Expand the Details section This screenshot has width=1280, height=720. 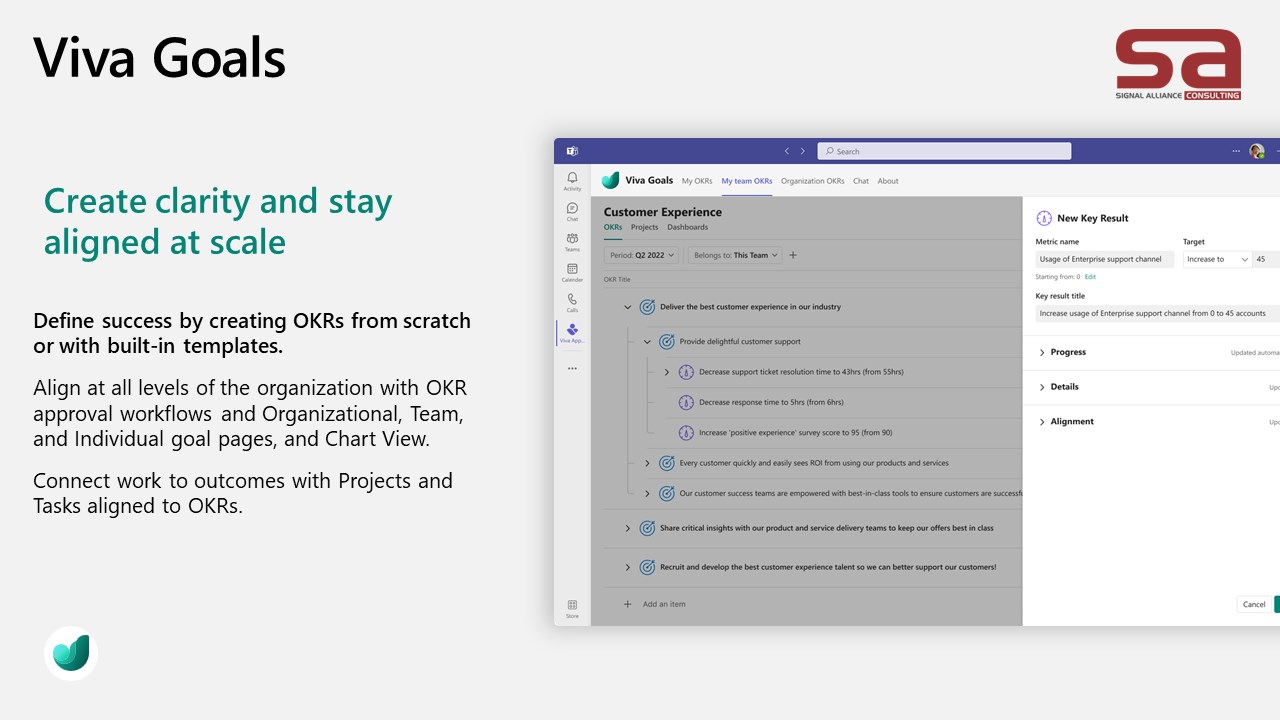click(1042, 387)
